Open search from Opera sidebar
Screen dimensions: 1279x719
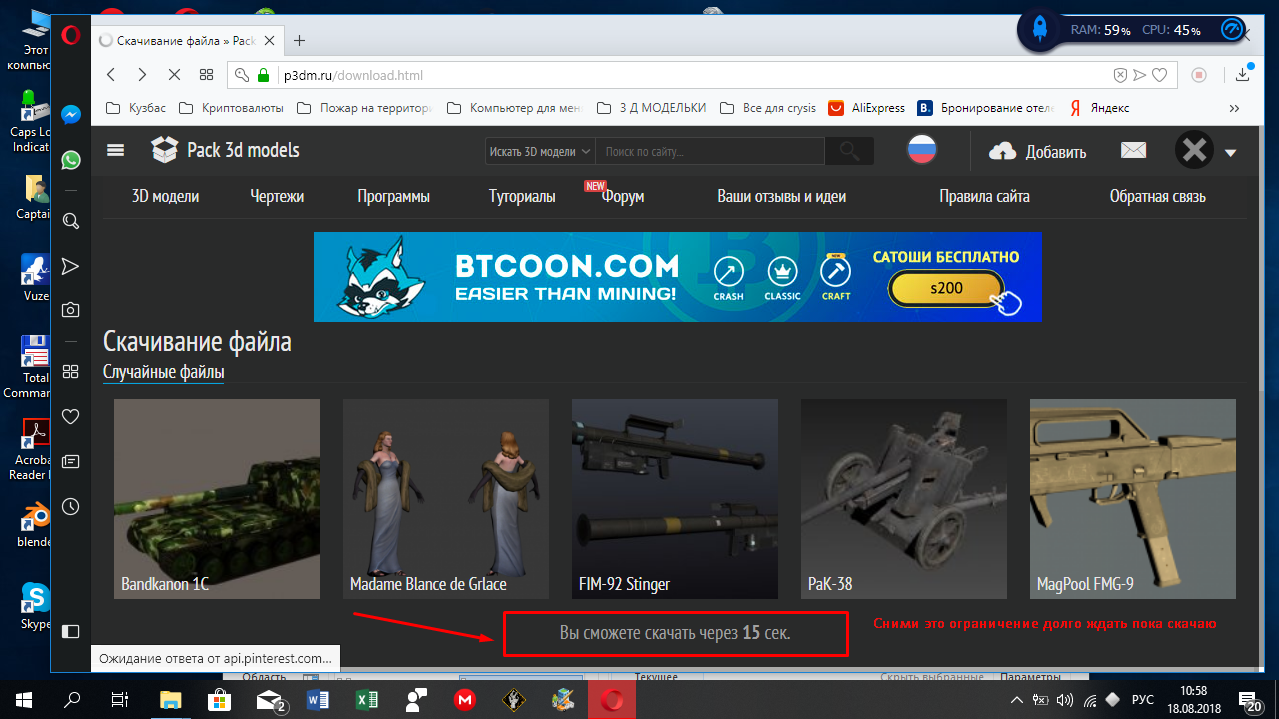pos(70,221)
